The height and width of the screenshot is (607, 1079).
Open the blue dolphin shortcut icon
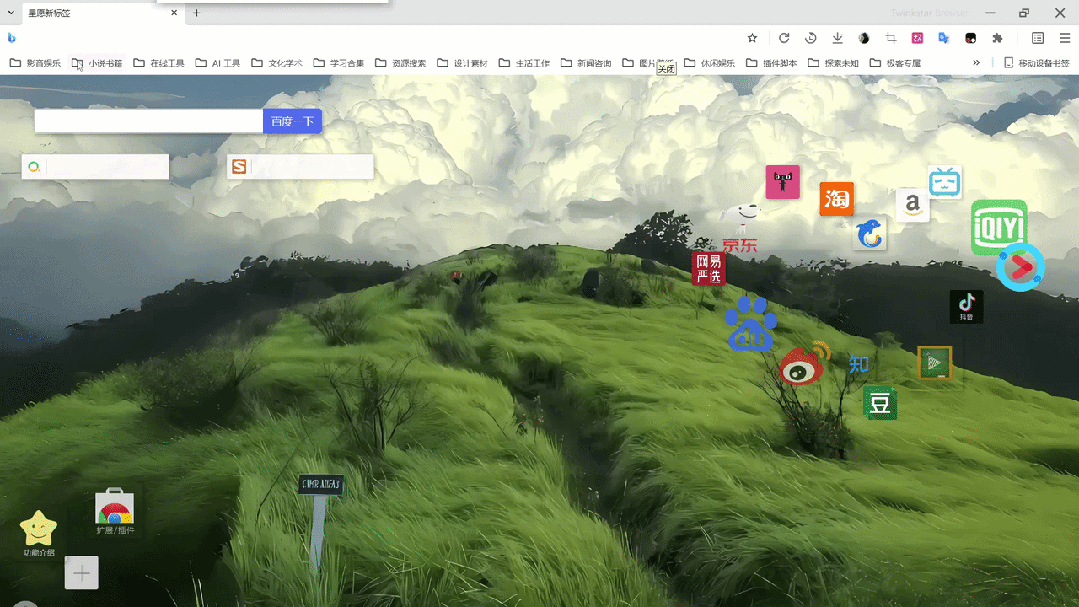(x=870, y=234)
